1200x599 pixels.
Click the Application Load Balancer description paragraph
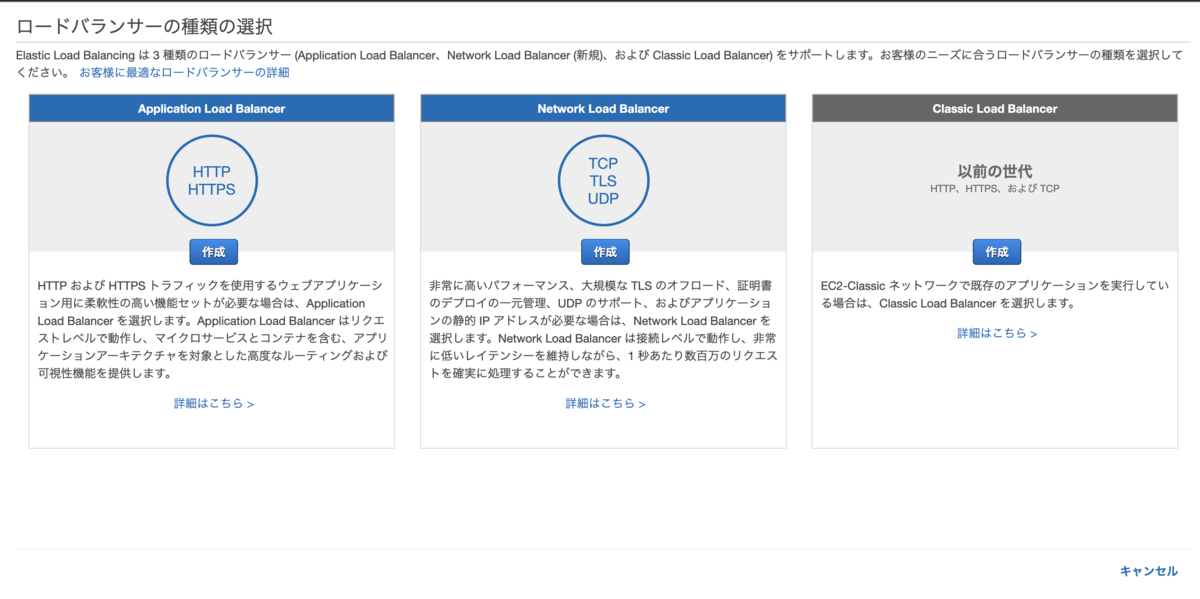click(x=211, y=330)
